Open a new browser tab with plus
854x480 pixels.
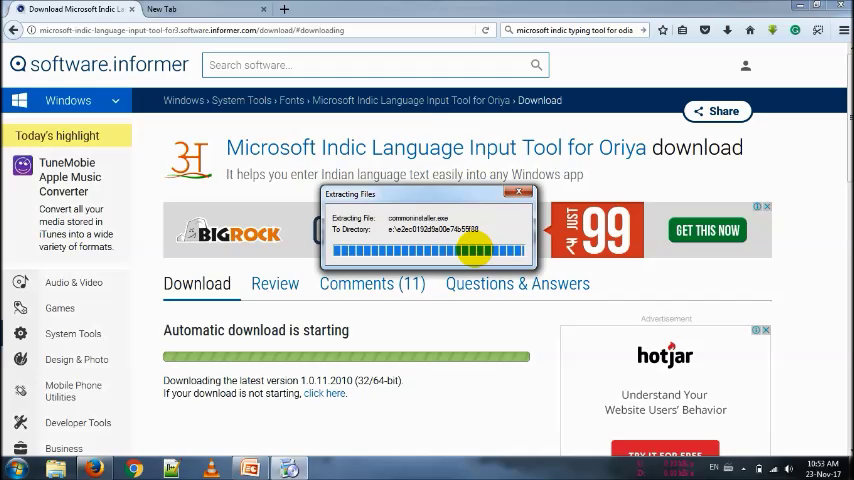(x=284, y=9)
